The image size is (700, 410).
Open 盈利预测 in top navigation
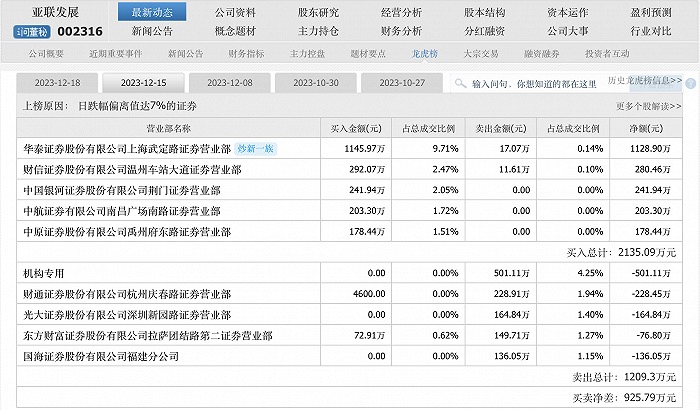pyautogui.click(x=649, y=12)
